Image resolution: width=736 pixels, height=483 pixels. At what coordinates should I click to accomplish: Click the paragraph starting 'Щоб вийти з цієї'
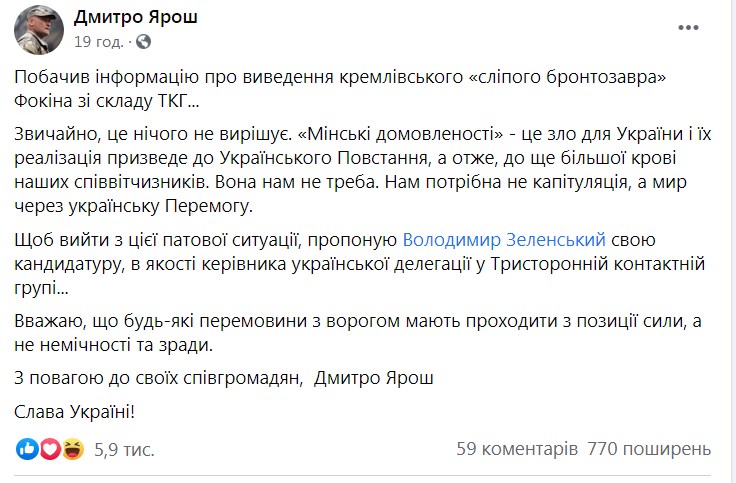click(360, 264)
